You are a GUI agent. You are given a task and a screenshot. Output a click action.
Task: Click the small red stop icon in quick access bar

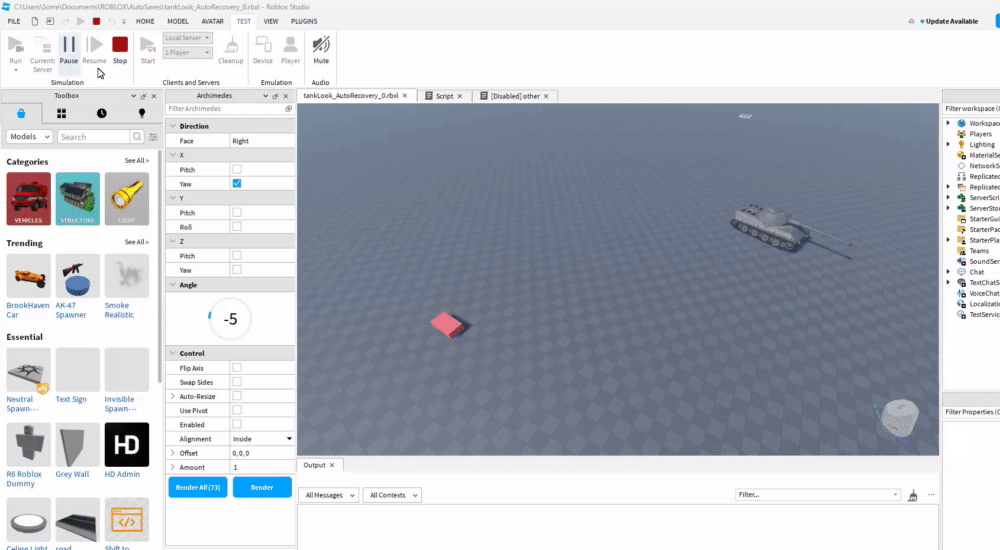(x=96, y=21)
